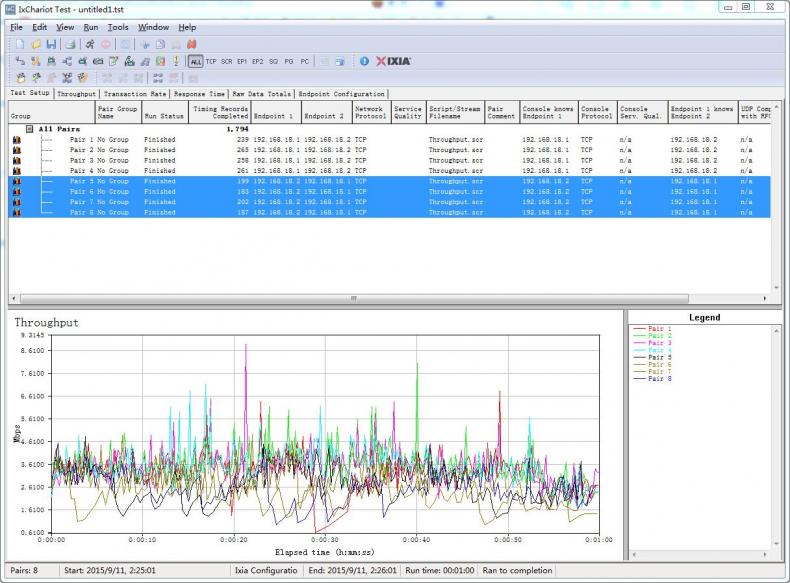Open the Tools menu
790x583 pixels.
click(118, 27)
